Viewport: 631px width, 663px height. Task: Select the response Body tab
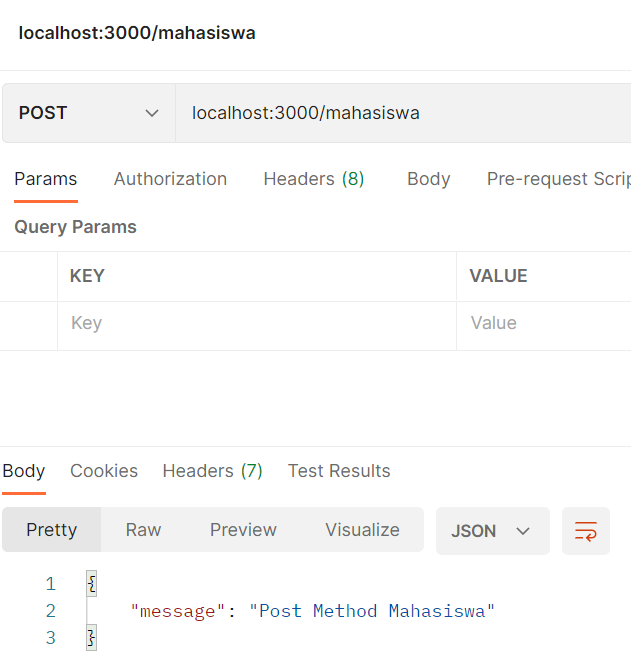[x=24, y=471]
